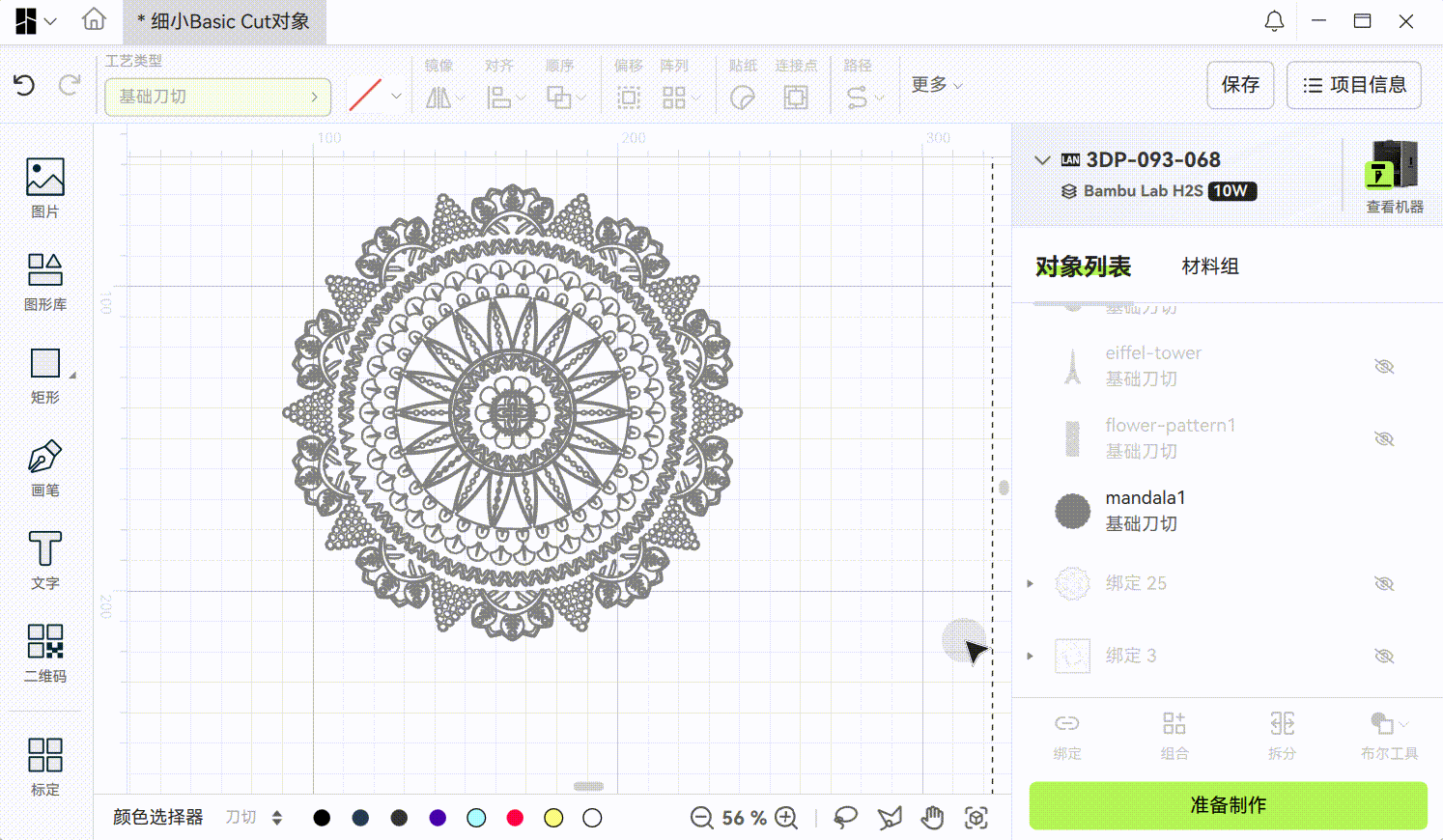Click the zoom in magnifier
The image size is (1443, 840).
coord(787,818)
